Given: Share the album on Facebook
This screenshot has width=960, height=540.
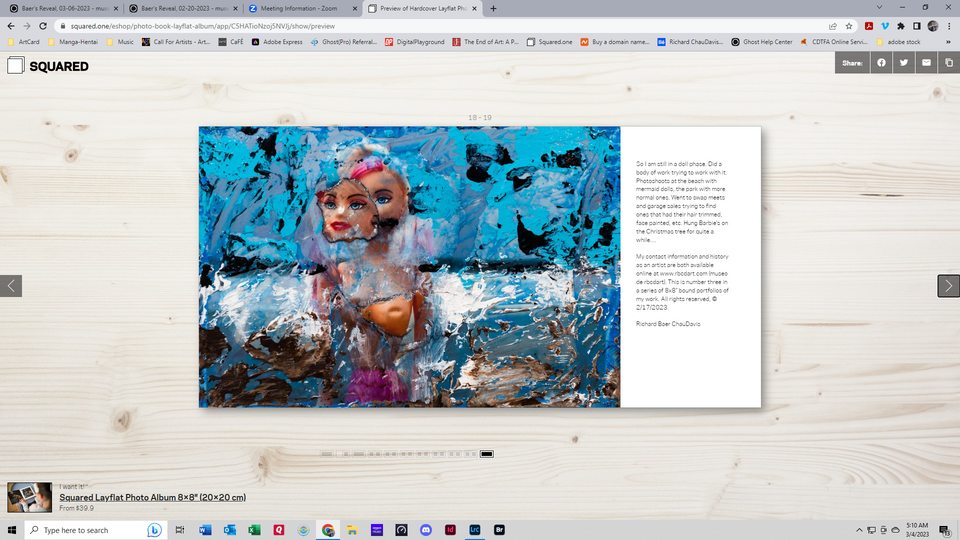Looking at the screenshot, I should 881,62.
